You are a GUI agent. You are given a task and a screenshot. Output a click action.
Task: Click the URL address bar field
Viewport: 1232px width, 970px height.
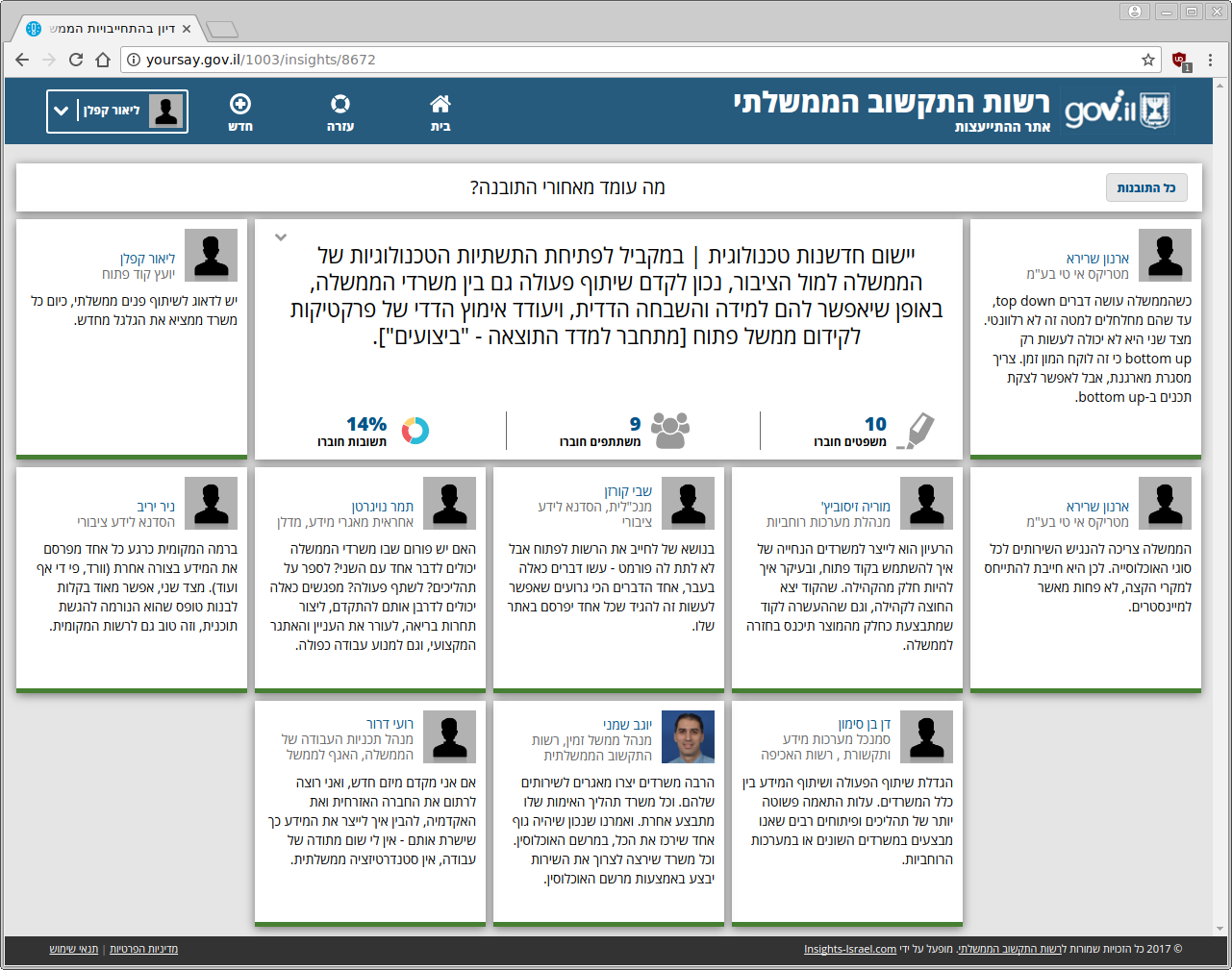coord(635,60)
